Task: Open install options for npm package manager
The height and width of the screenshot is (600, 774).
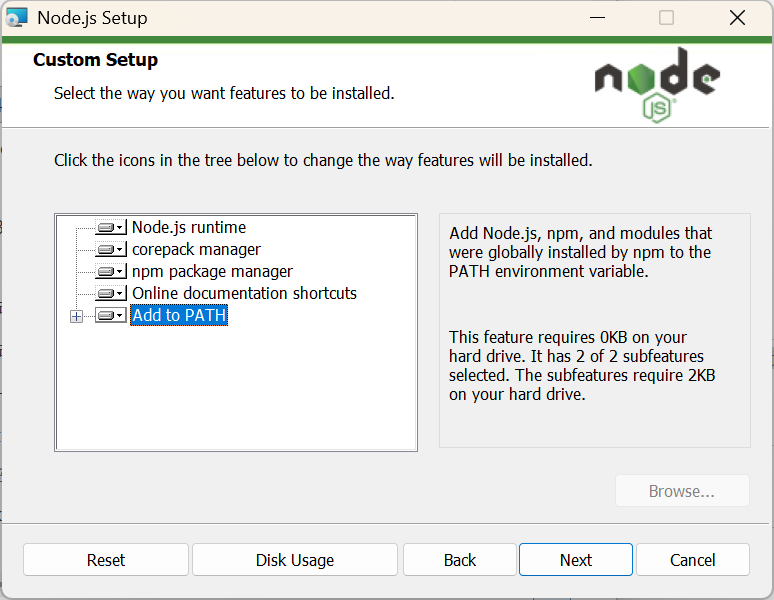Action: point(111,271)
